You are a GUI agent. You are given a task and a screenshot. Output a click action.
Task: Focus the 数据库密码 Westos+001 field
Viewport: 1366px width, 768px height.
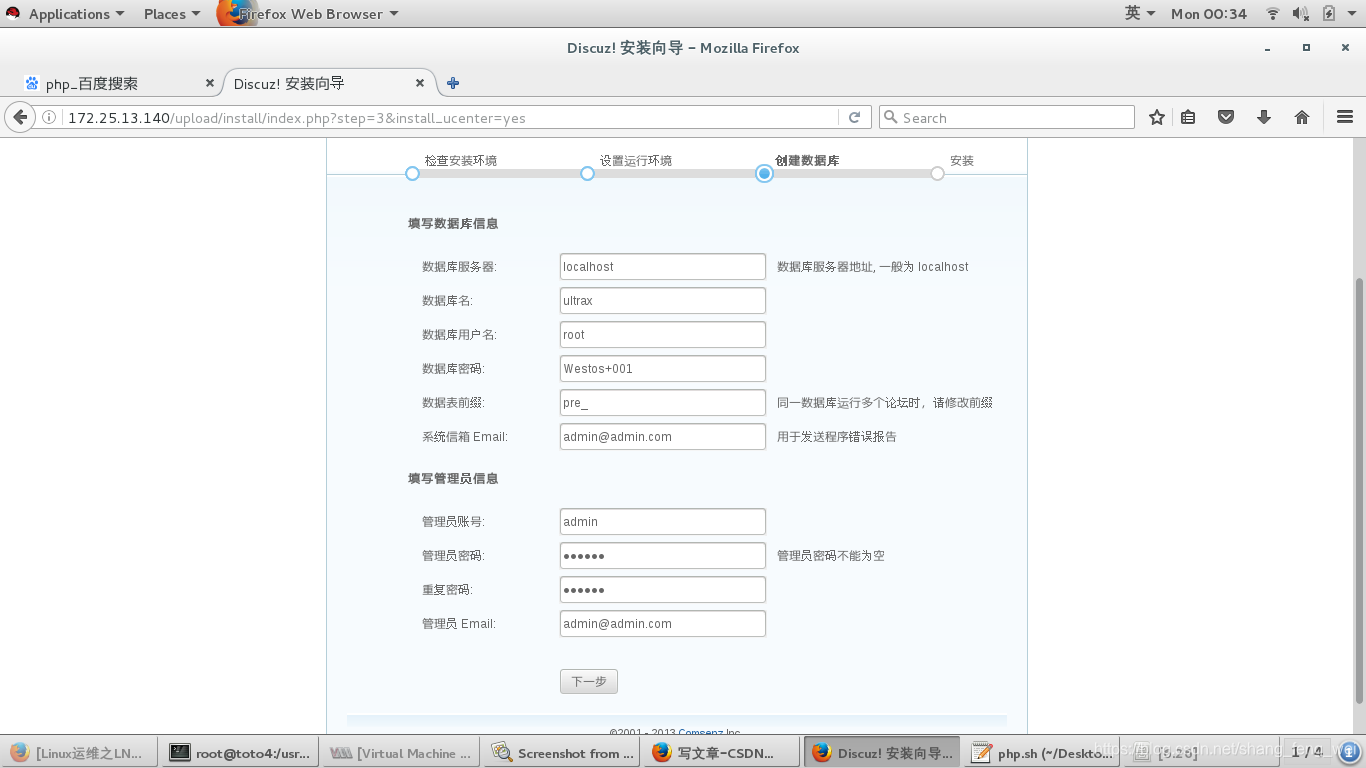point(663,369)
